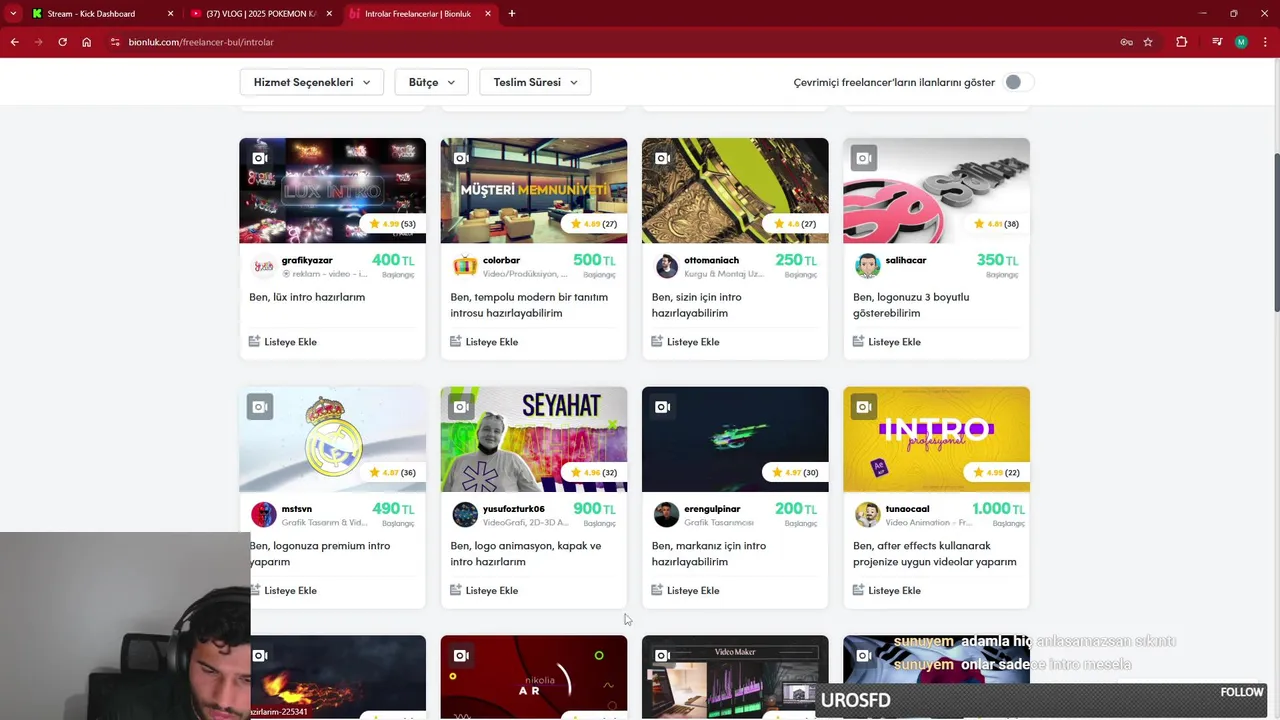Viewport: 1280px width, 720px height.
Task: Open 'Ben, logo animasyon, kapak ve intro' gig
Action: [x=526, y=554]
